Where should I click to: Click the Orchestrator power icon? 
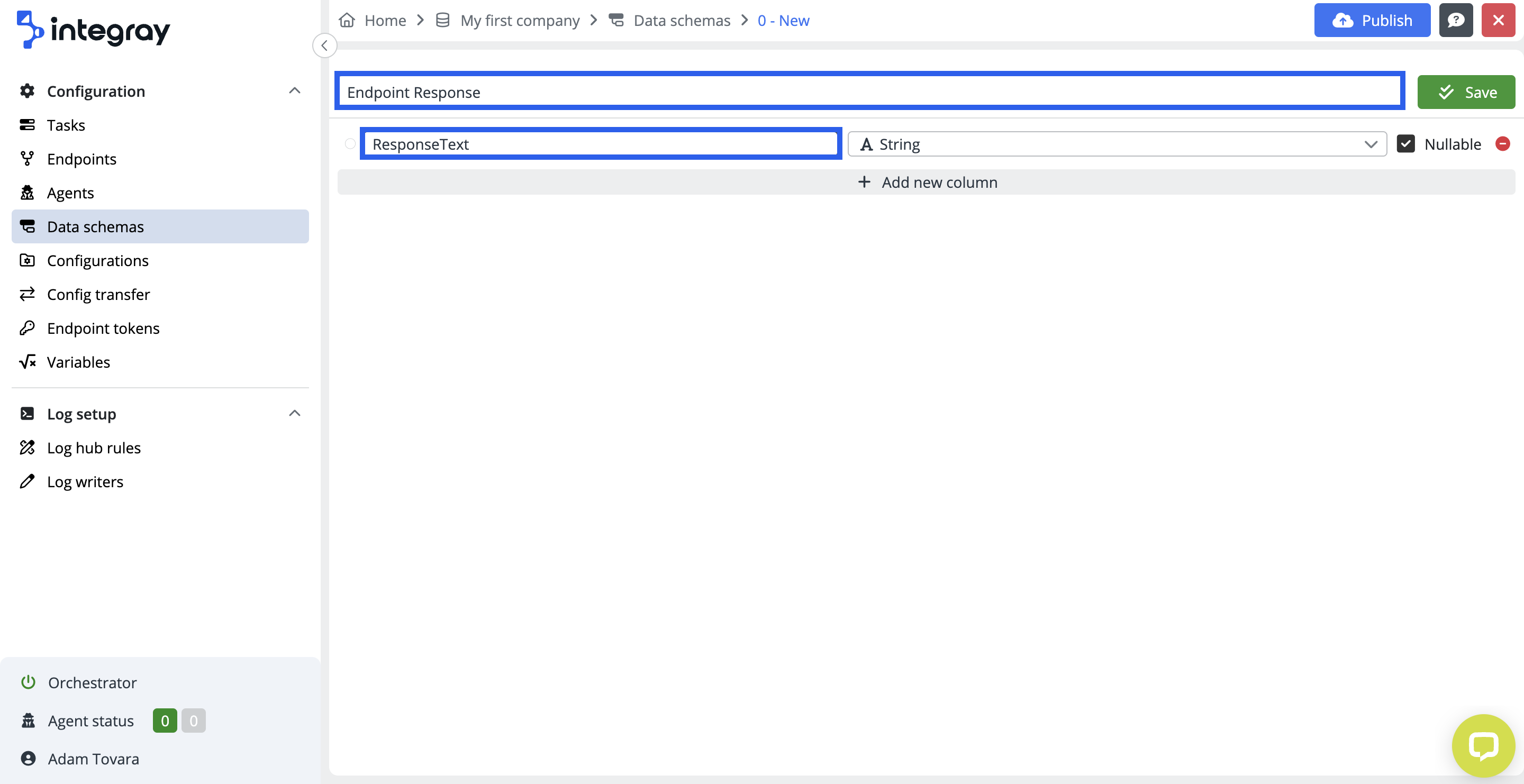(x=28, y=682)
